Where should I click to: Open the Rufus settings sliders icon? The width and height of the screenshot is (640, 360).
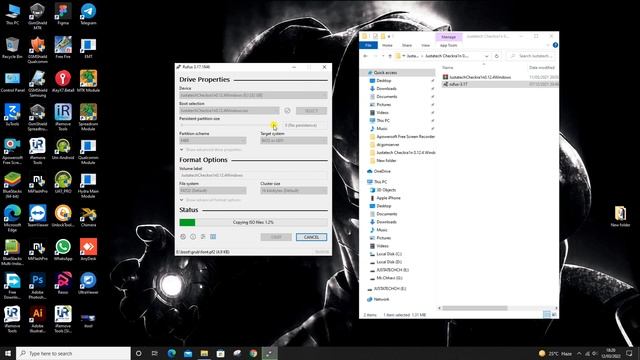click(x=203, y=237)
